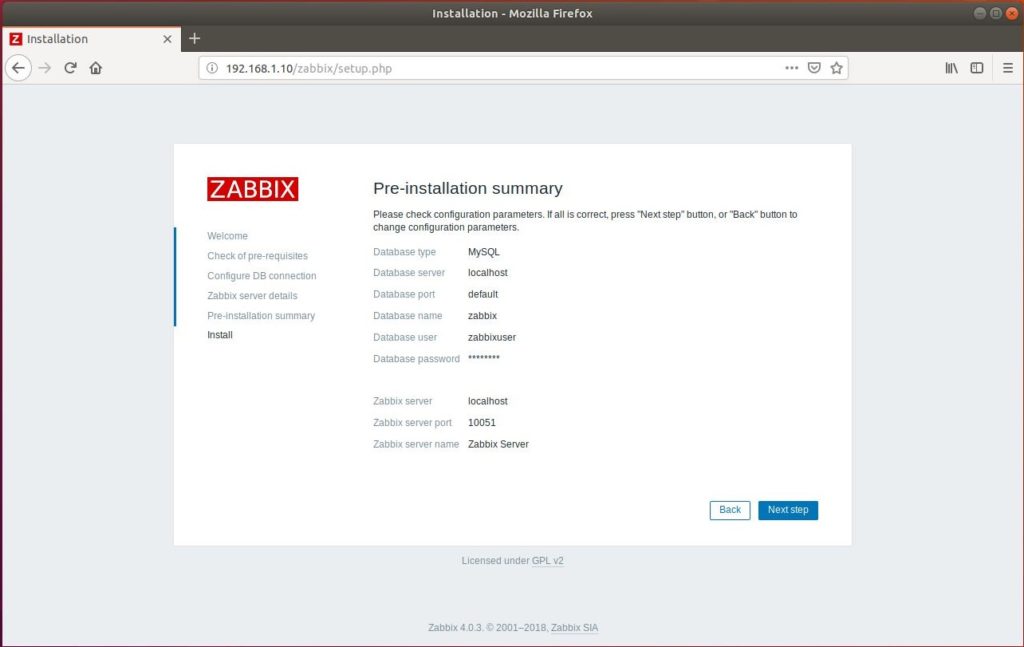1024x647 pixels.
Task: Click the Database server localhost value
Action: coord(487,273)
